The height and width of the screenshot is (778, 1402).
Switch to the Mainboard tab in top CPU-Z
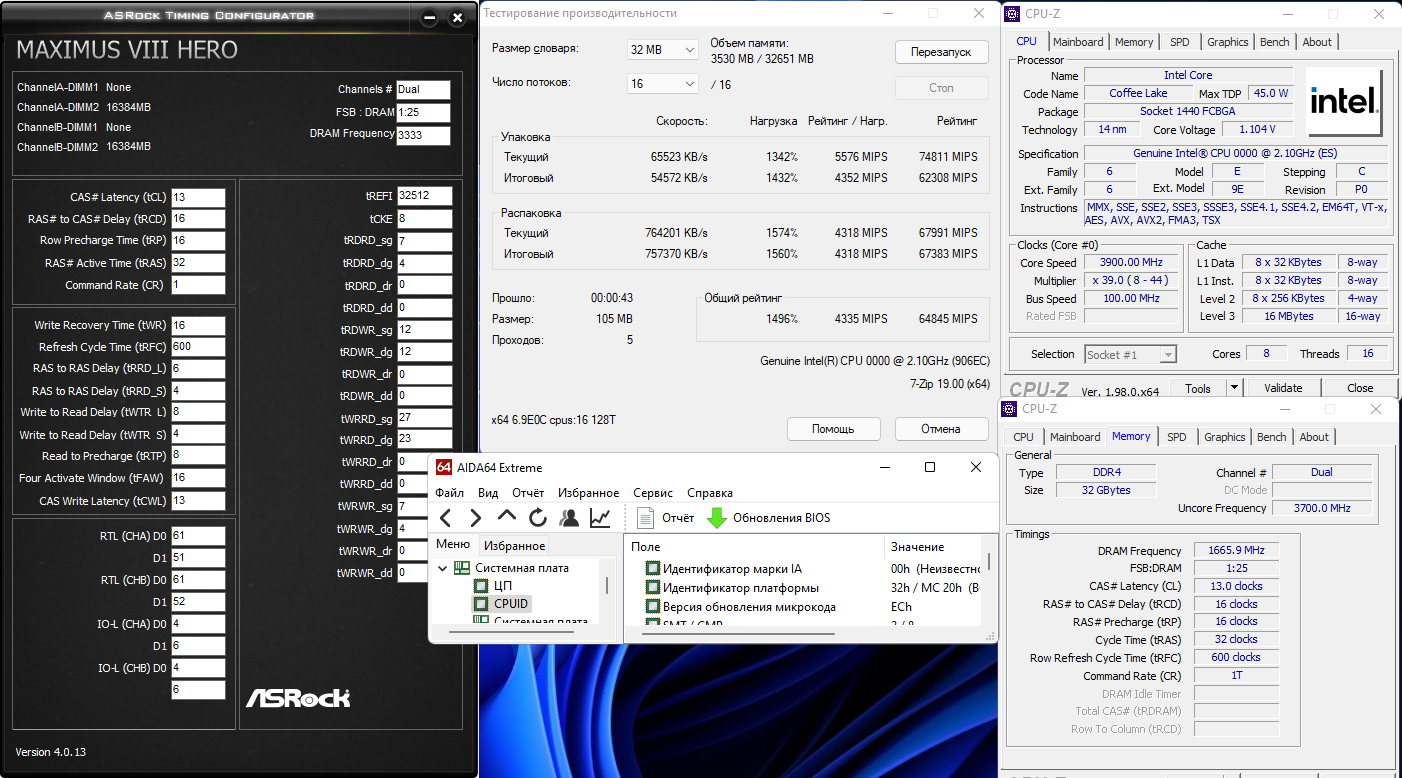pos(1078,42)
